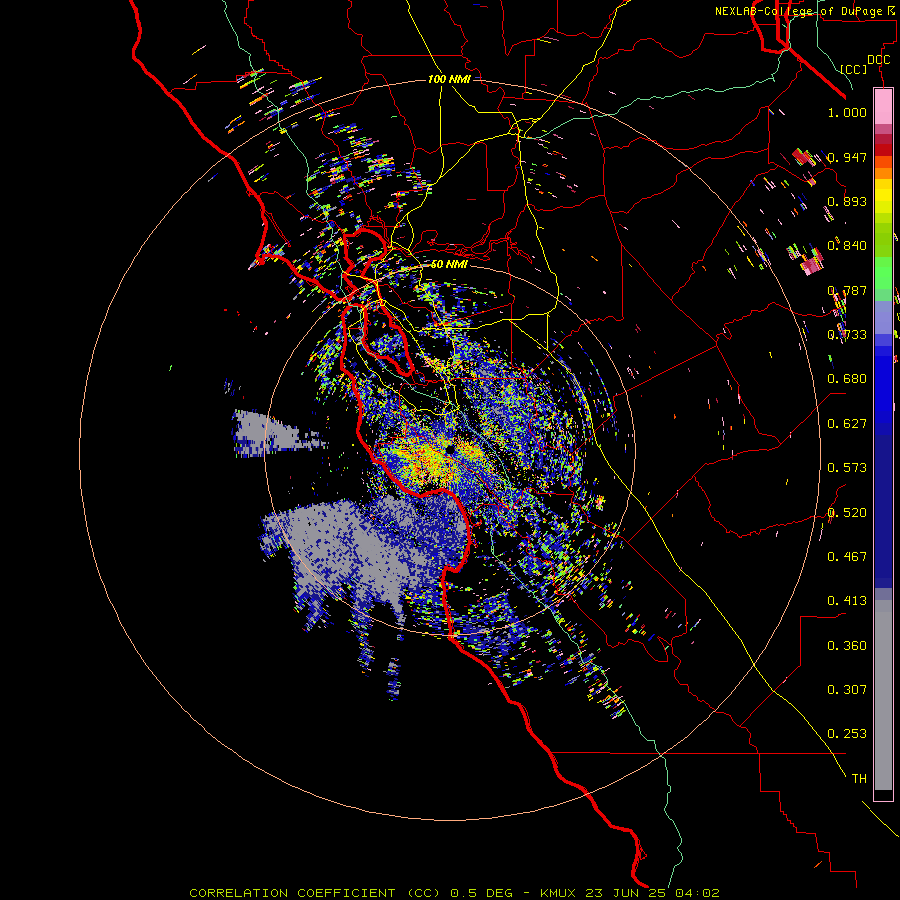The width and height of the screenshot is (900, 900).
Task: Select the 0.947 legend value
Action: point(847,157)
